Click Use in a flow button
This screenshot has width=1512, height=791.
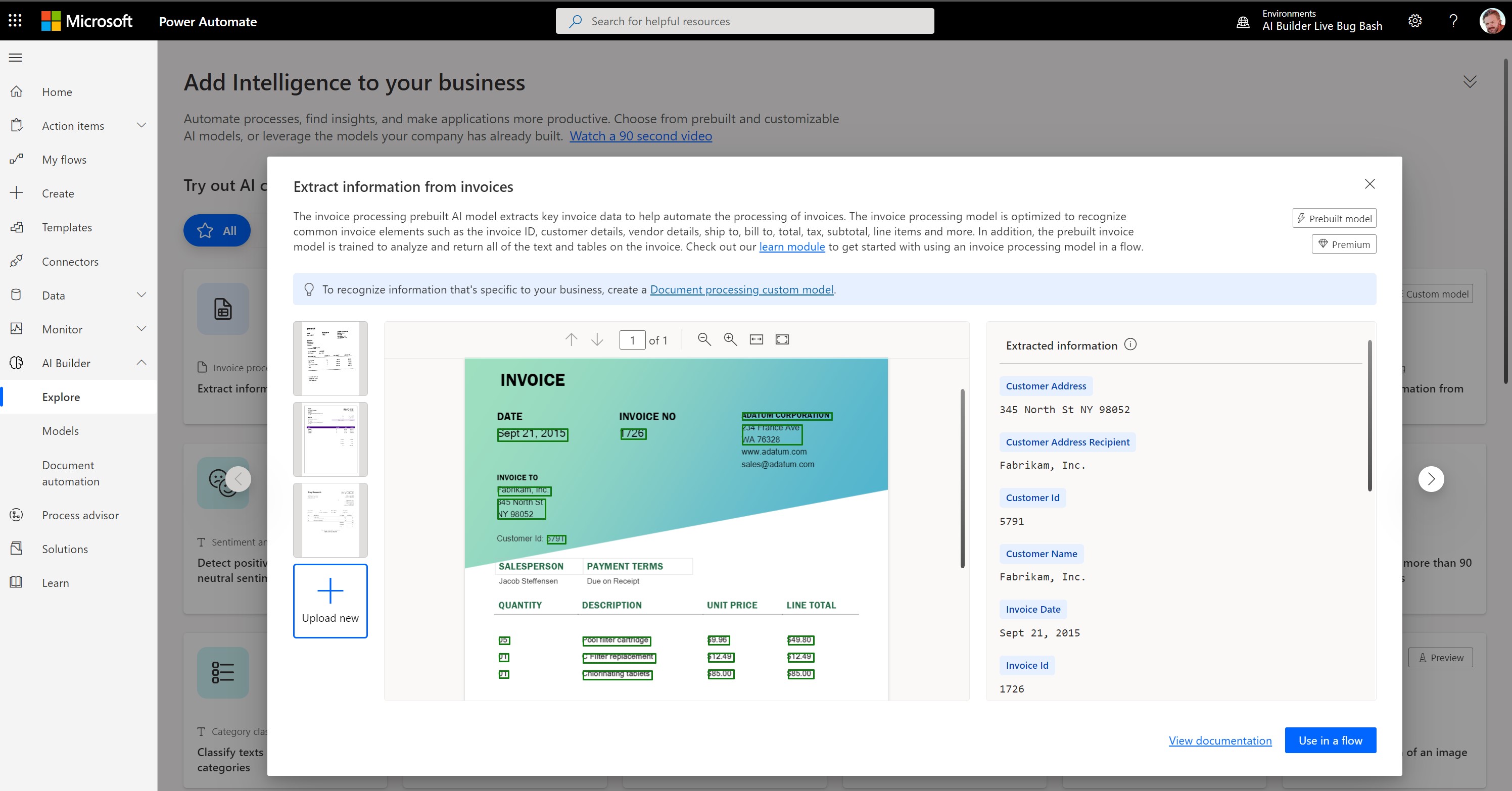[1330, 740]
